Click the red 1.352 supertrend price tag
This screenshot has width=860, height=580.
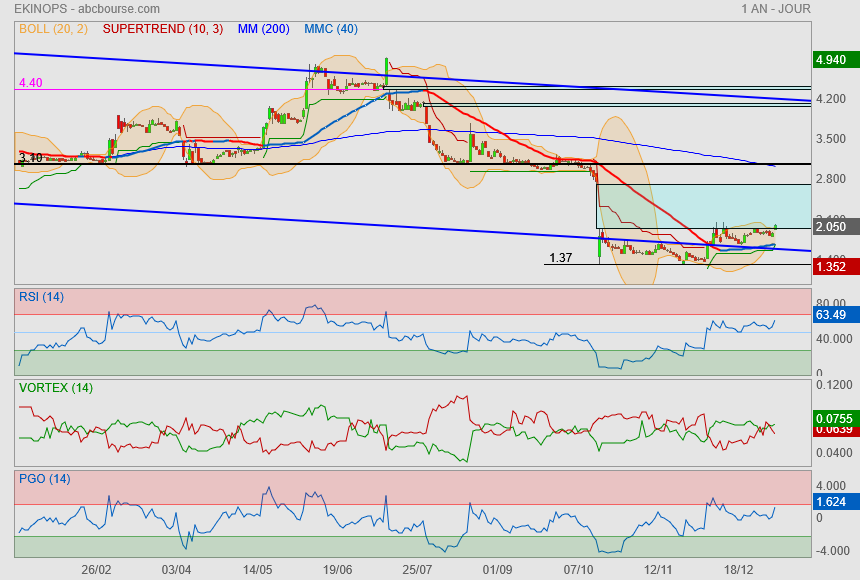tap(832, 266)
